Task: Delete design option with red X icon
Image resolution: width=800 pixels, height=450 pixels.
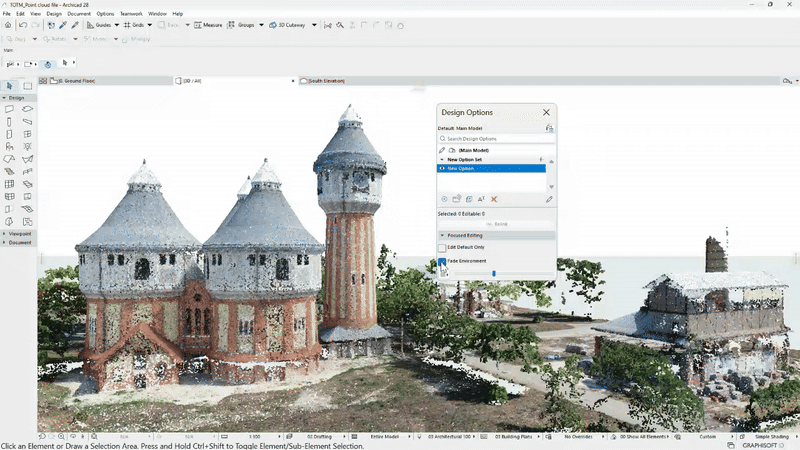Action: point(494,199)
